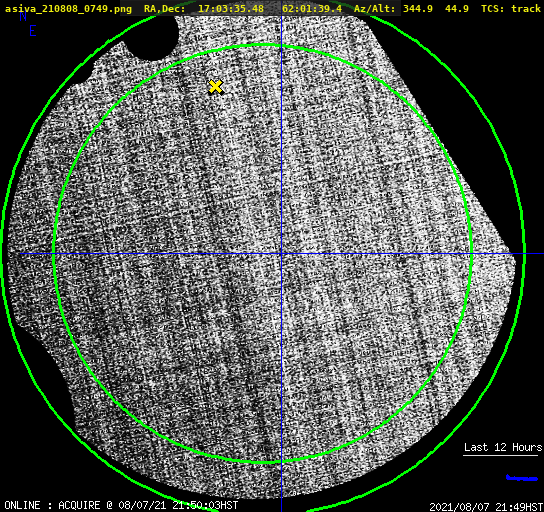Click the Az/Alt label in header
The height and width of the screenshot is (512, 544).
click(374, 9)
